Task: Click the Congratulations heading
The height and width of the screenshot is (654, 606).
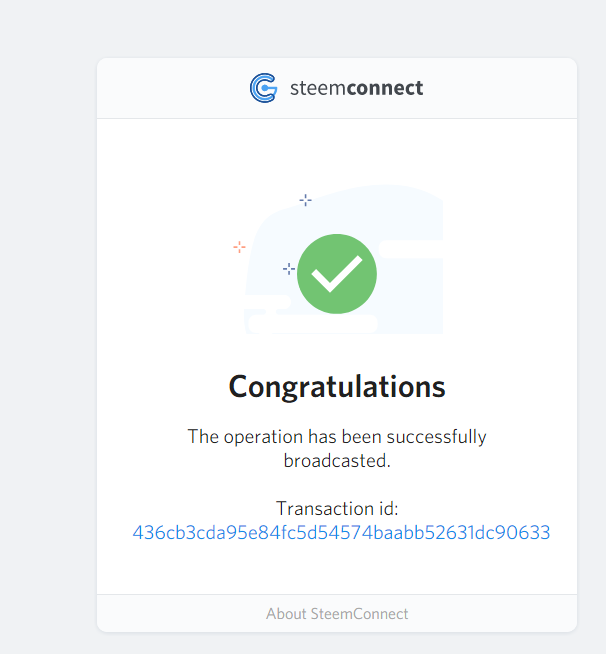Action: pos(337,387)
